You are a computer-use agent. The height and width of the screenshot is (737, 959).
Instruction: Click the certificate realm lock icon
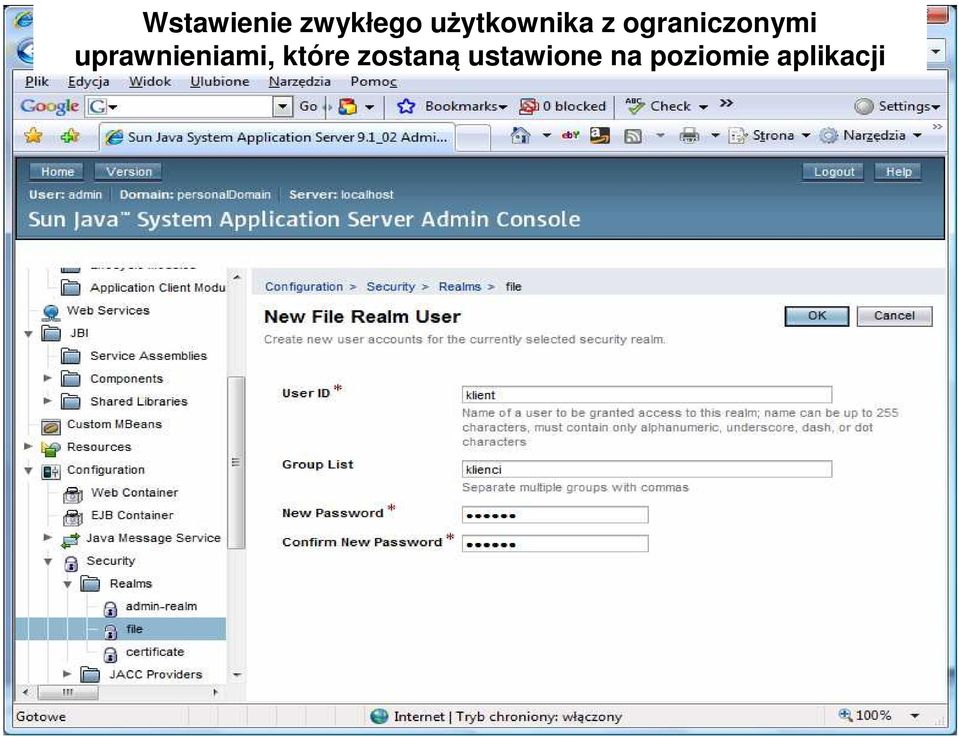110,654
